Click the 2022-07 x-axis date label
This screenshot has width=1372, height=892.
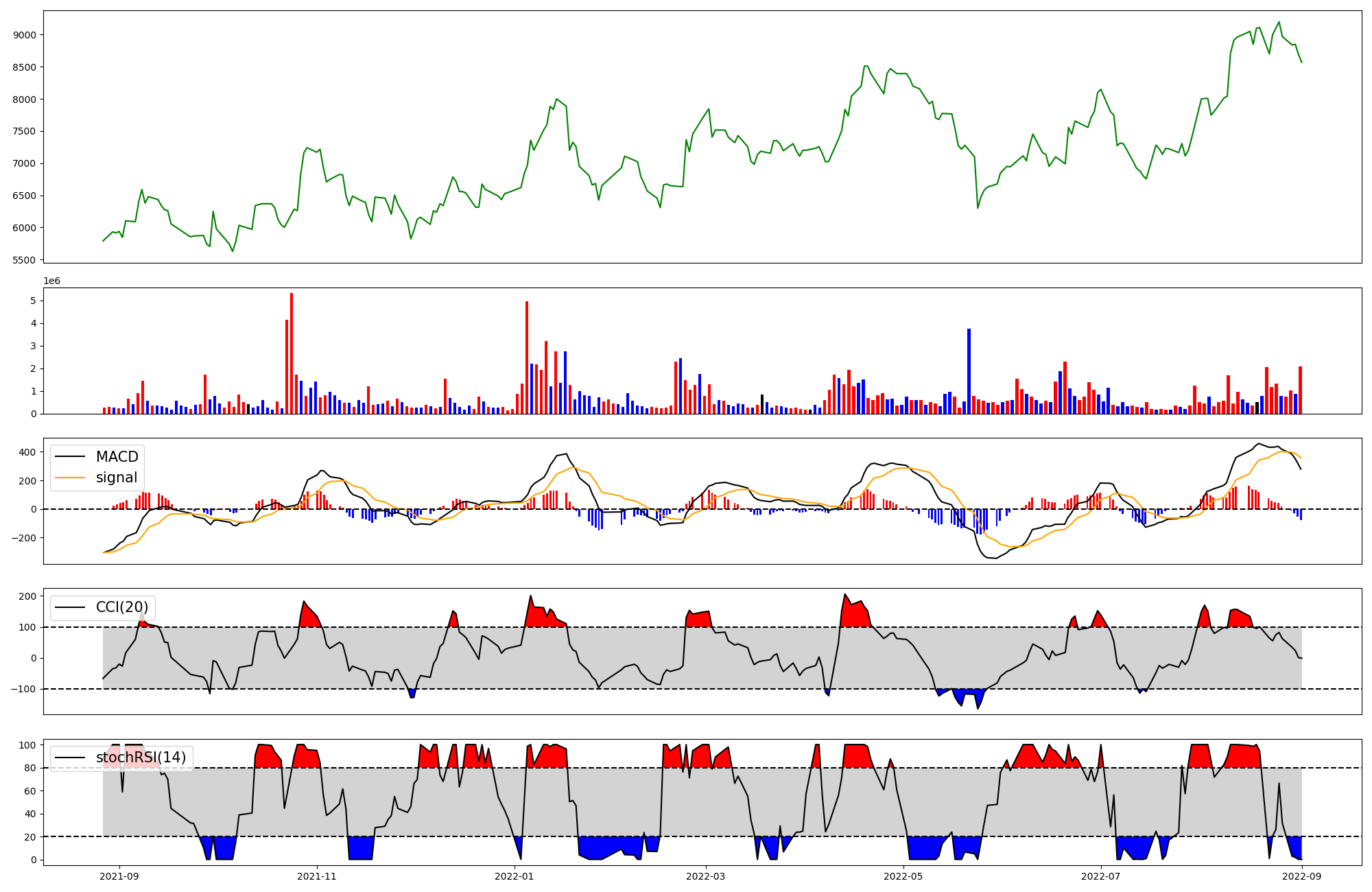(1100, 876)
